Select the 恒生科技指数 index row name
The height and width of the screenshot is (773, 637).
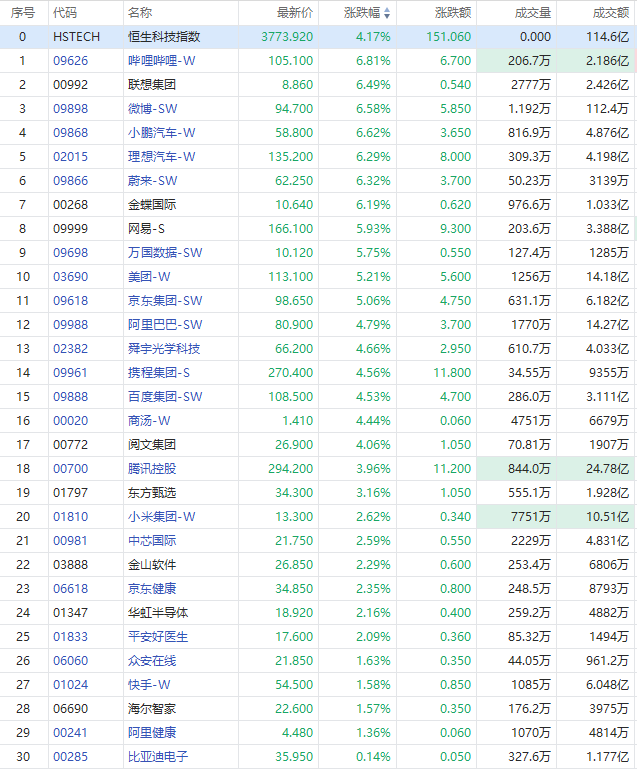164,36
